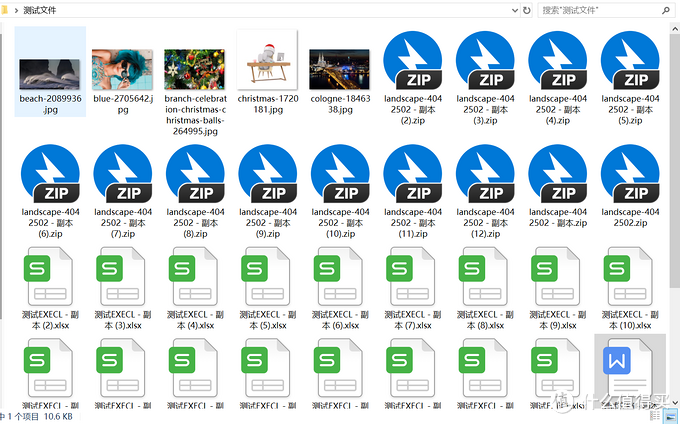
Task: Select 测试EXECL - 副本 (3).xlsx spreadsheet icon
Action: pyautogui.click(x=121, y=276)
